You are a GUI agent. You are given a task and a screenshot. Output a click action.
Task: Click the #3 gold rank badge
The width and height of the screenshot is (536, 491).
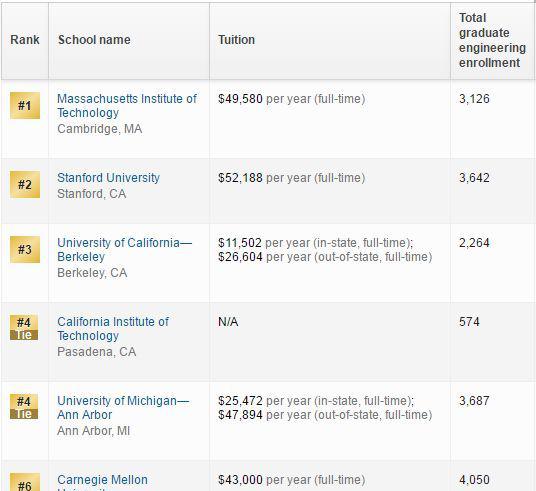(x=25, y=249)
